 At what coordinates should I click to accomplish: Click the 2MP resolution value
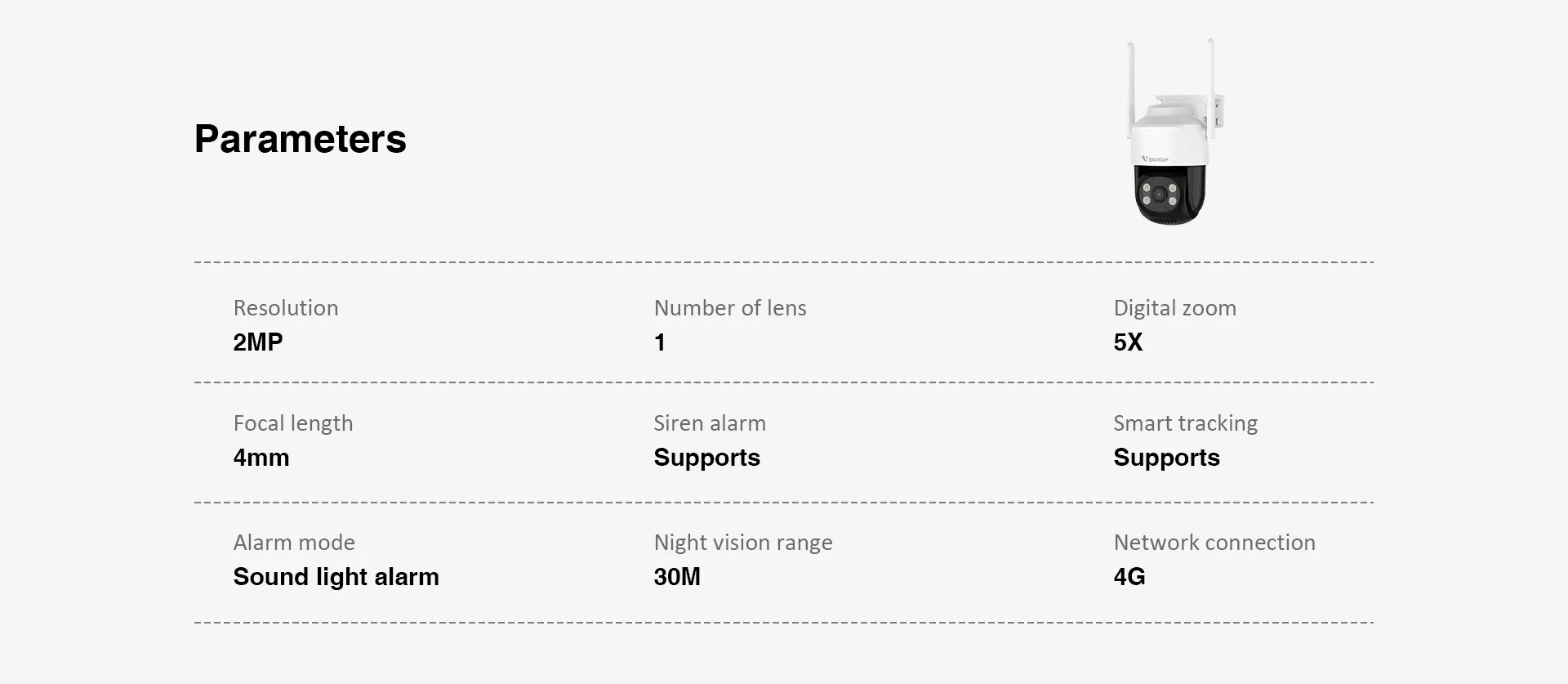pos(257,342)
